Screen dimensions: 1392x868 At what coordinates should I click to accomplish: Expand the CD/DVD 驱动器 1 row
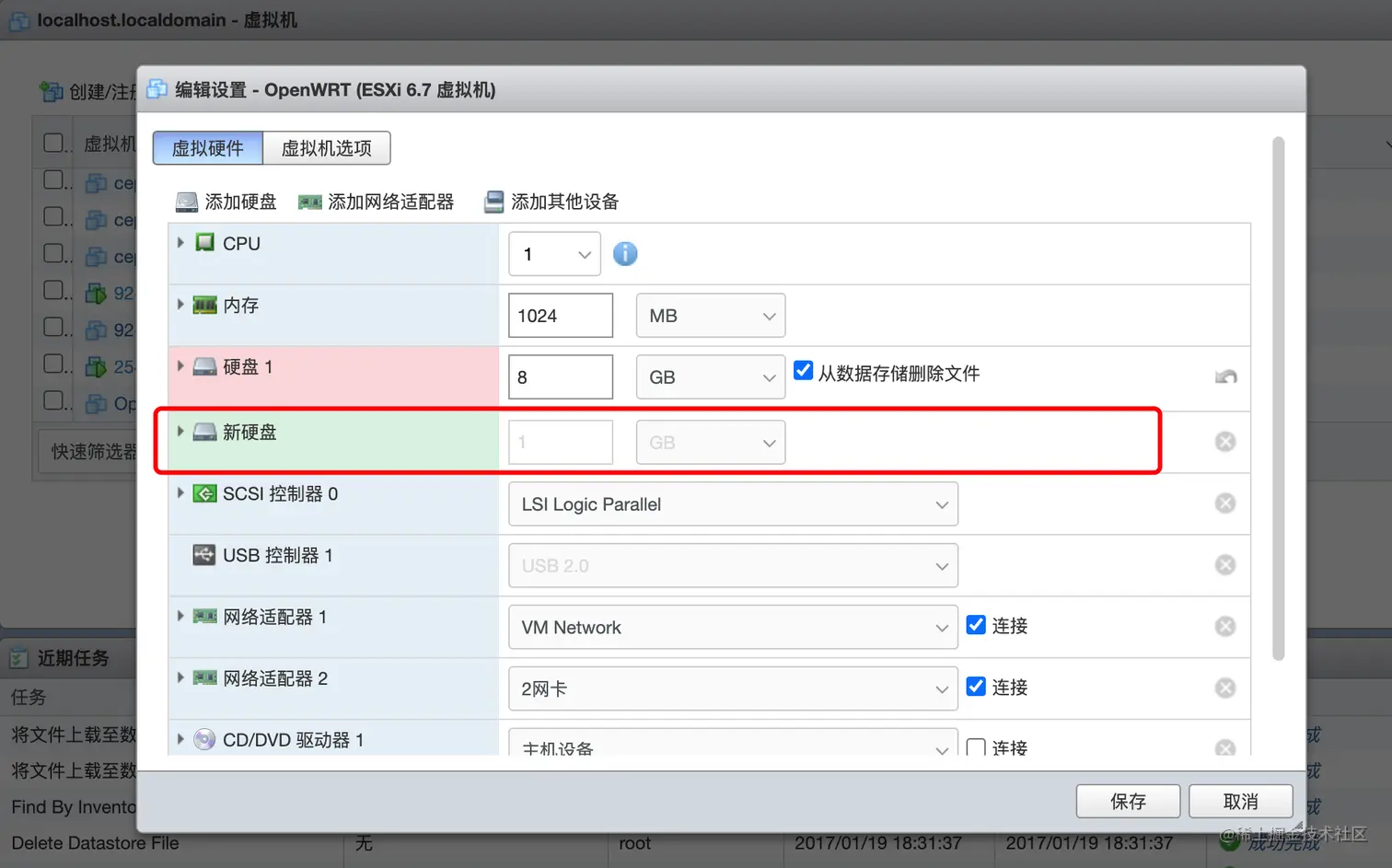coord(180,740)
